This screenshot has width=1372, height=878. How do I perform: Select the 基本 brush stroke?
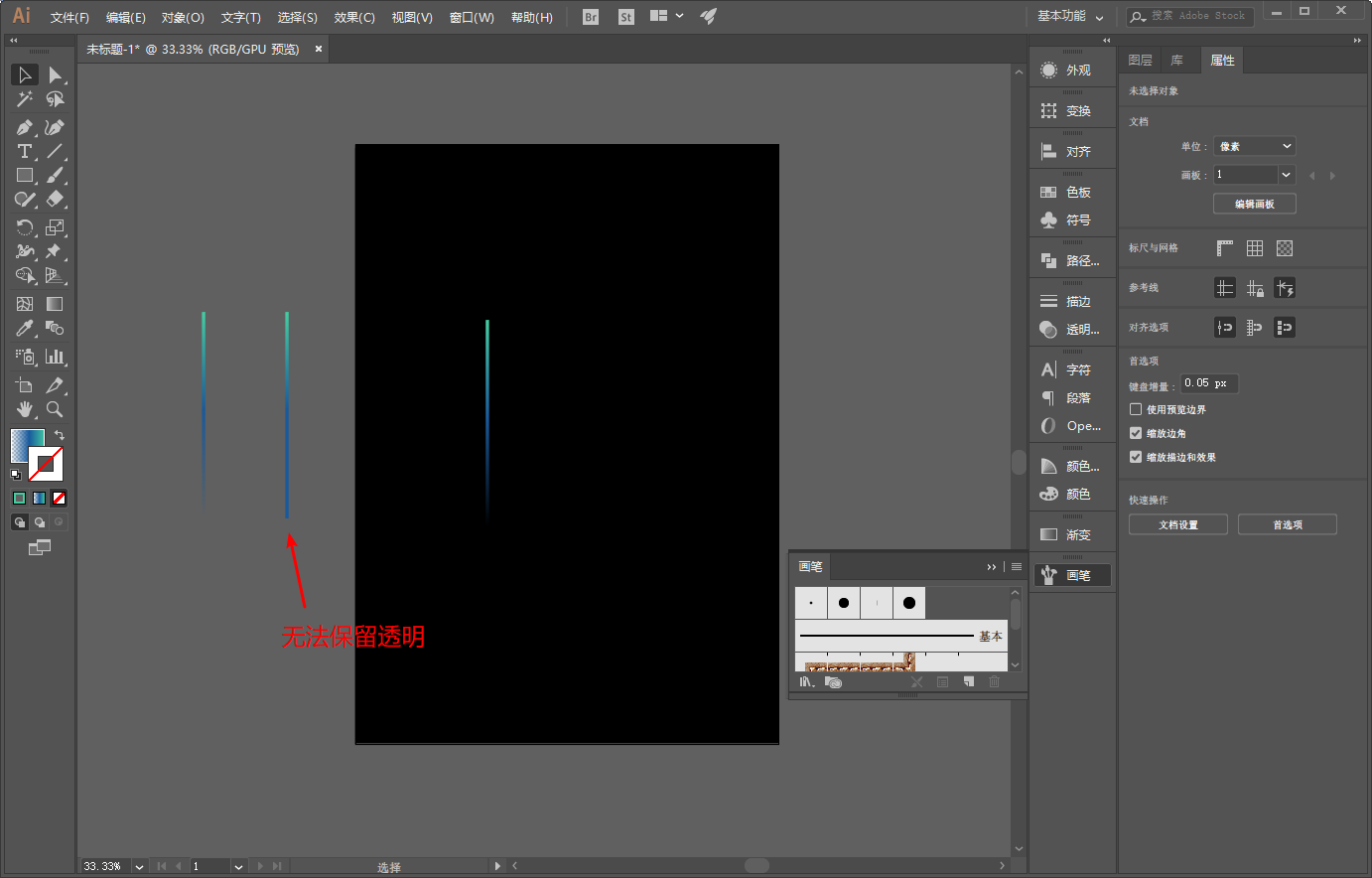click(x=901, y=636)
